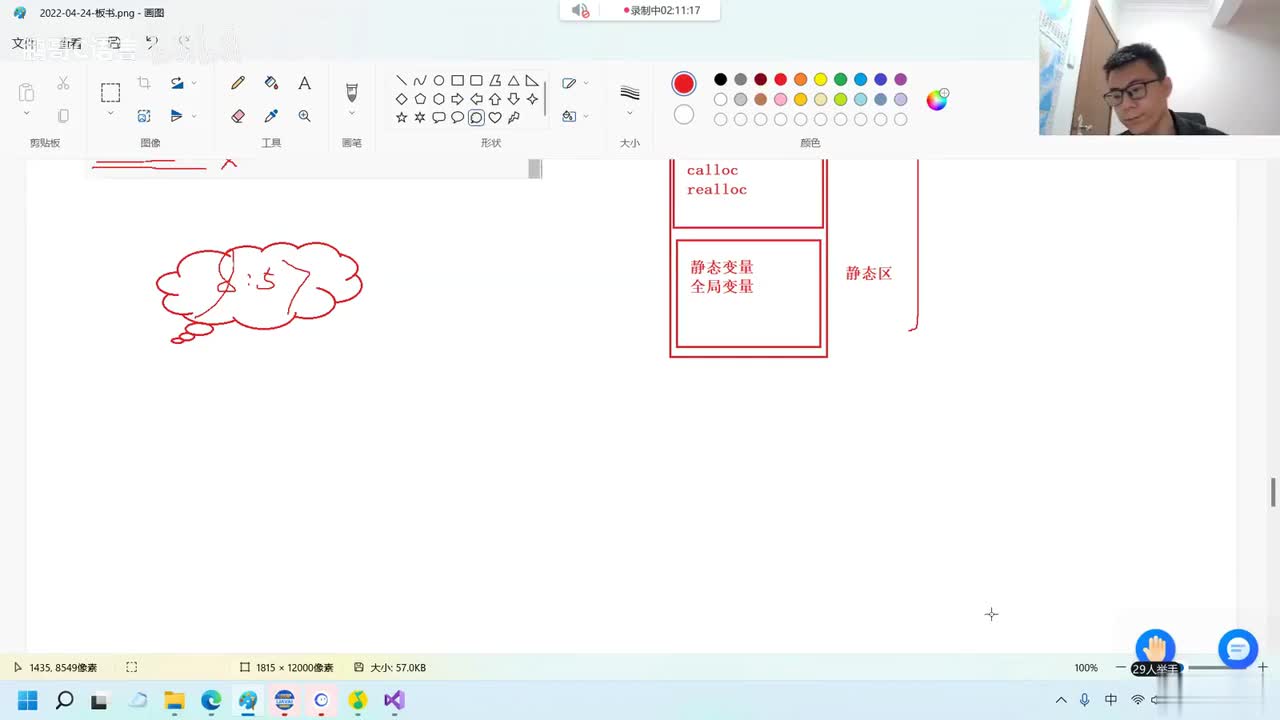This screenshot has height=720, width=1280.
Task: Click the Crop image icon
Action: coord(144,83)
